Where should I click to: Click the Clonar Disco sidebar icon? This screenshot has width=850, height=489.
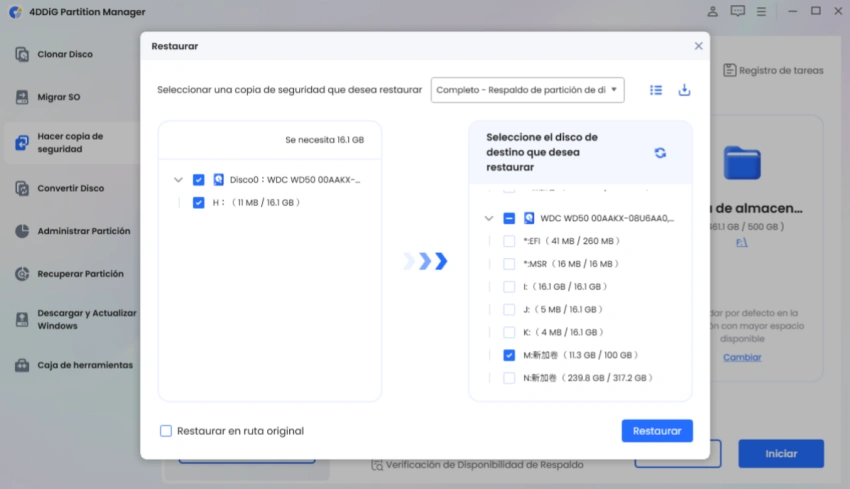[x=22, y=54]
